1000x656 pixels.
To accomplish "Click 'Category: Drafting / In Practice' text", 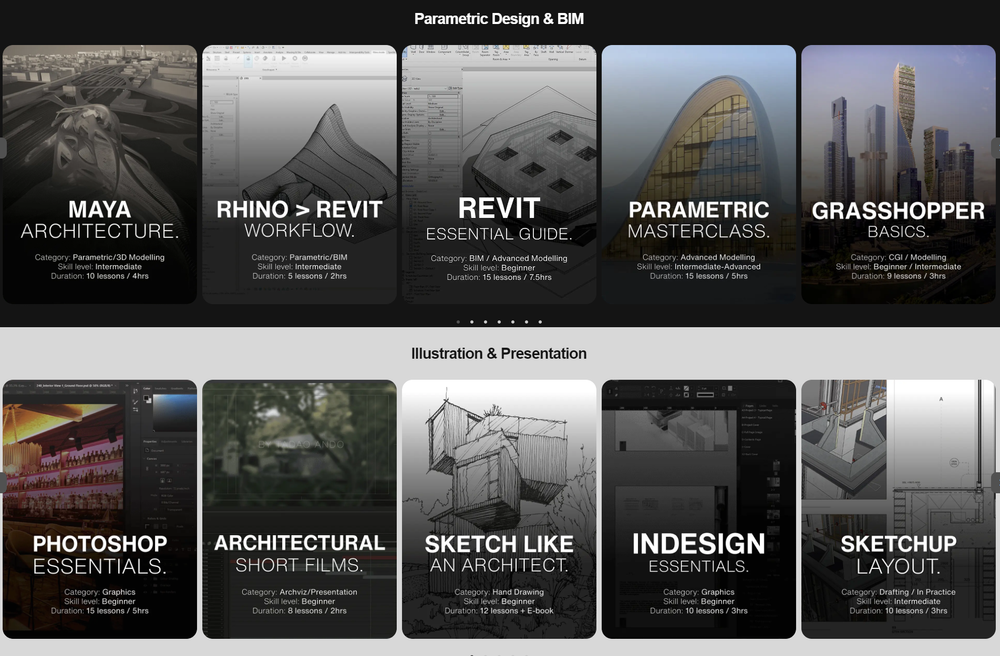I will tap(899, 592).
